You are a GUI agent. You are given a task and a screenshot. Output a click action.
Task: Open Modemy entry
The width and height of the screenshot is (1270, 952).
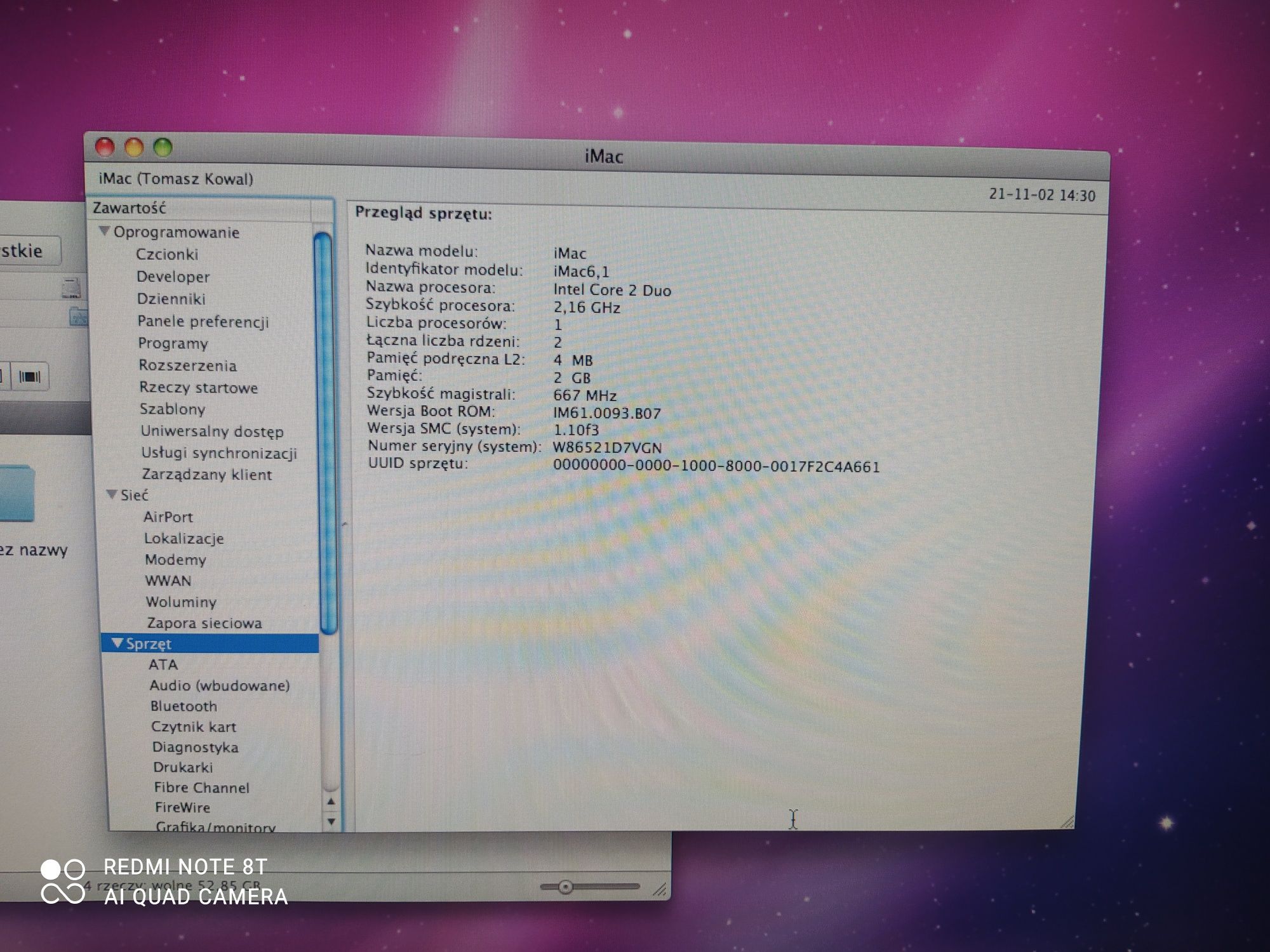pyautogui.click(x=176, y=560)
